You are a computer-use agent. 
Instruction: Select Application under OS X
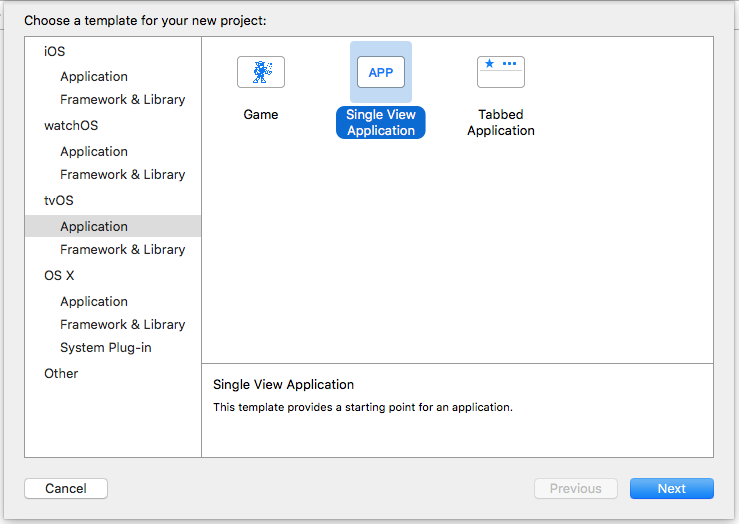(x=94, y=301)
